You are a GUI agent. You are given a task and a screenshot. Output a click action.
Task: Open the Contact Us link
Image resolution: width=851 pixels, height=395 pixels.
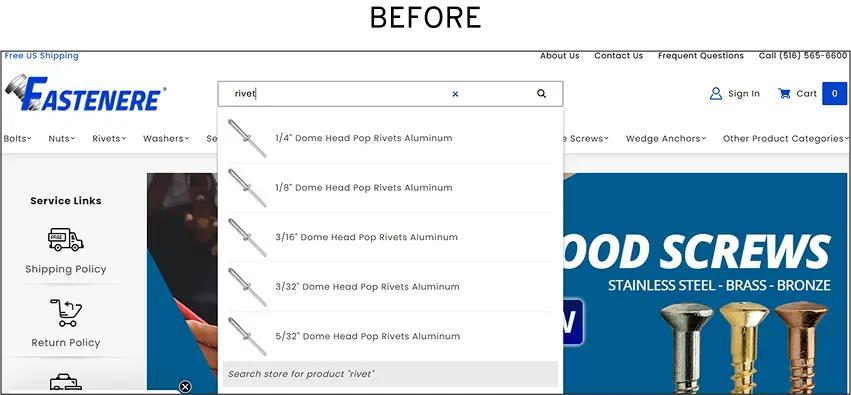pyautogui.click(x=619, y=56)
